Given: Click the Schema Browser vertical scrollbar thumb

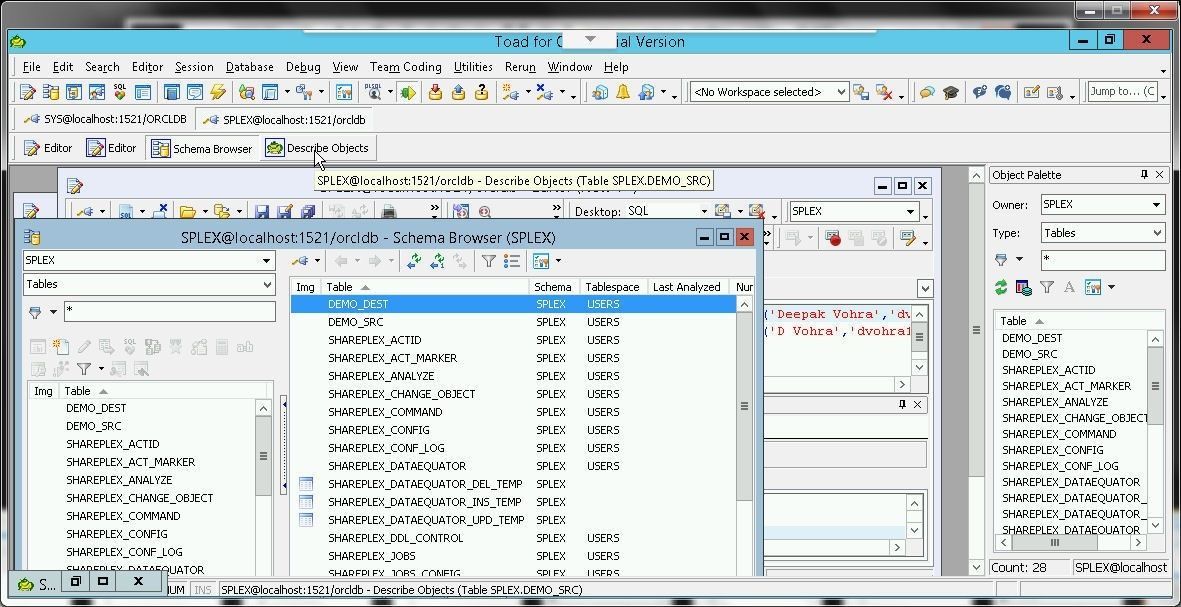Looking at the screenshot, I should (x=744, y=407).
